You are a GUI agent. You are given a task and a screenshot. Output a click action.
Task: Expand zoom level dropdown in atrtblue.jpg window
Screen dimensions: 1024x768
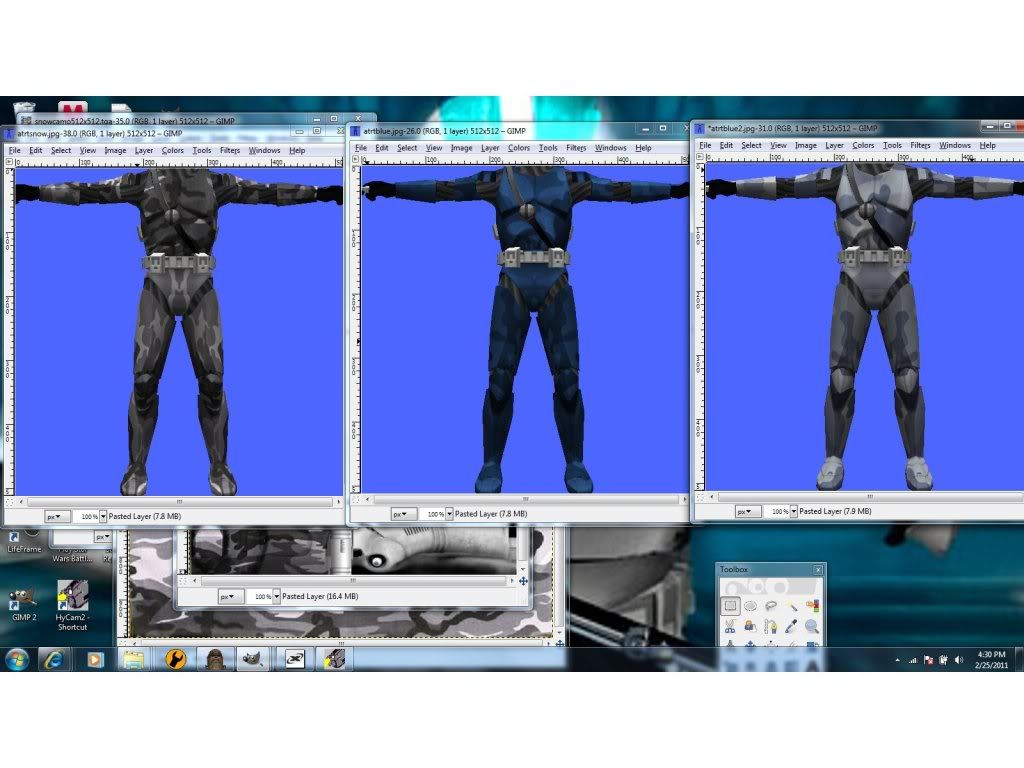click(449, 514)
